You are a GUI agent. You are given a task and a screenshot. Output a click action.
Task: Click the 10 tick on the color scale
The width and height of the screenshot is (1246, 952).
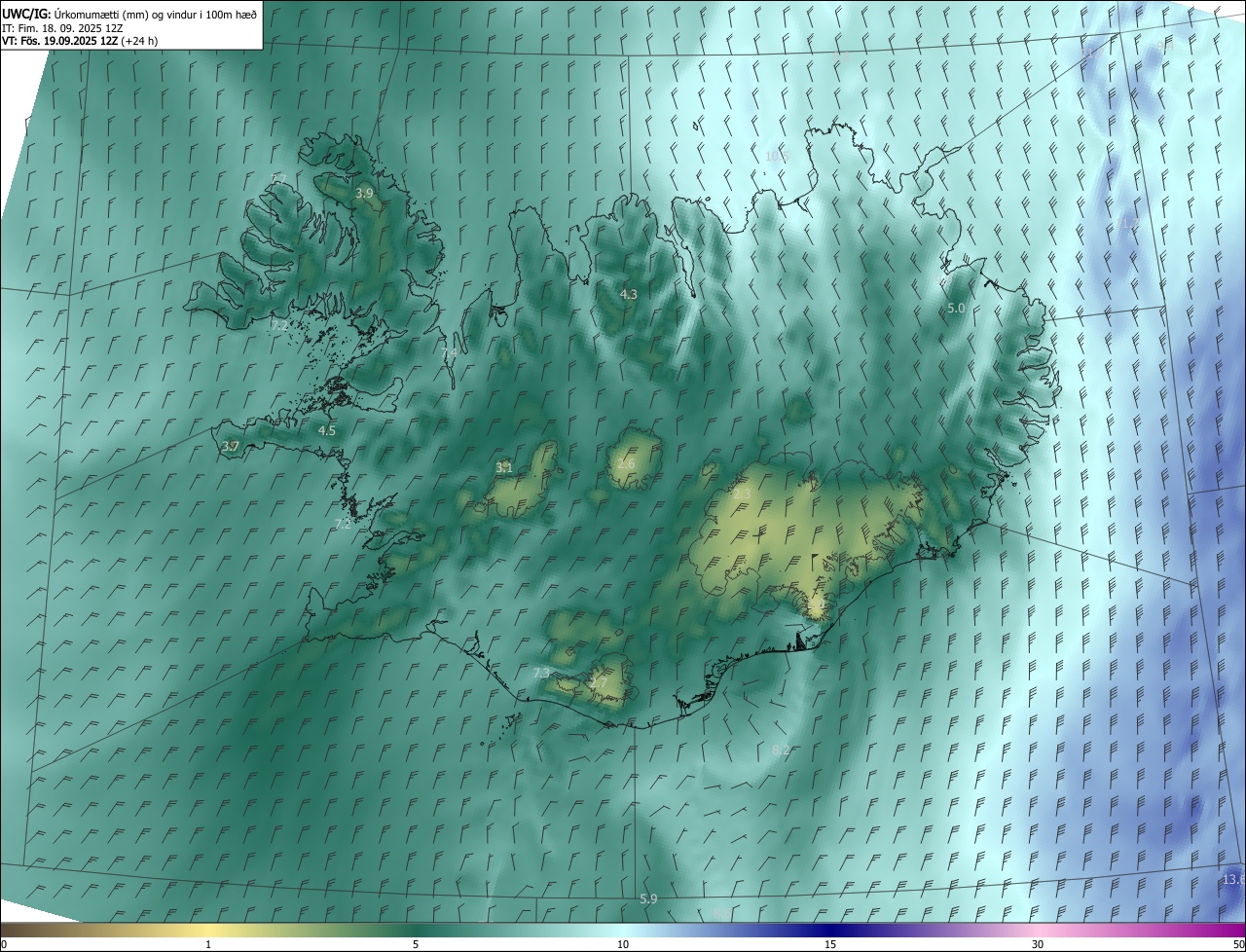623,944
